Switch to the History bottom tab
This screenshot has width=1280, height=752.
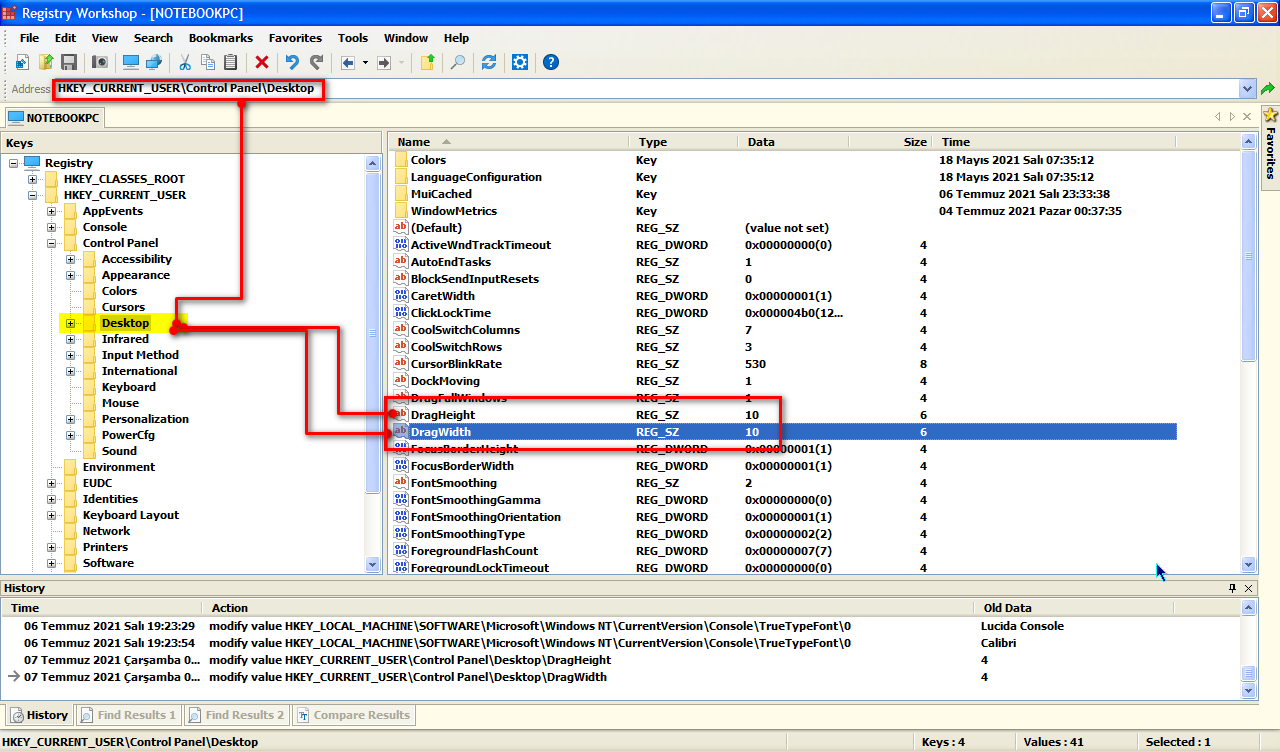[38, 715]
